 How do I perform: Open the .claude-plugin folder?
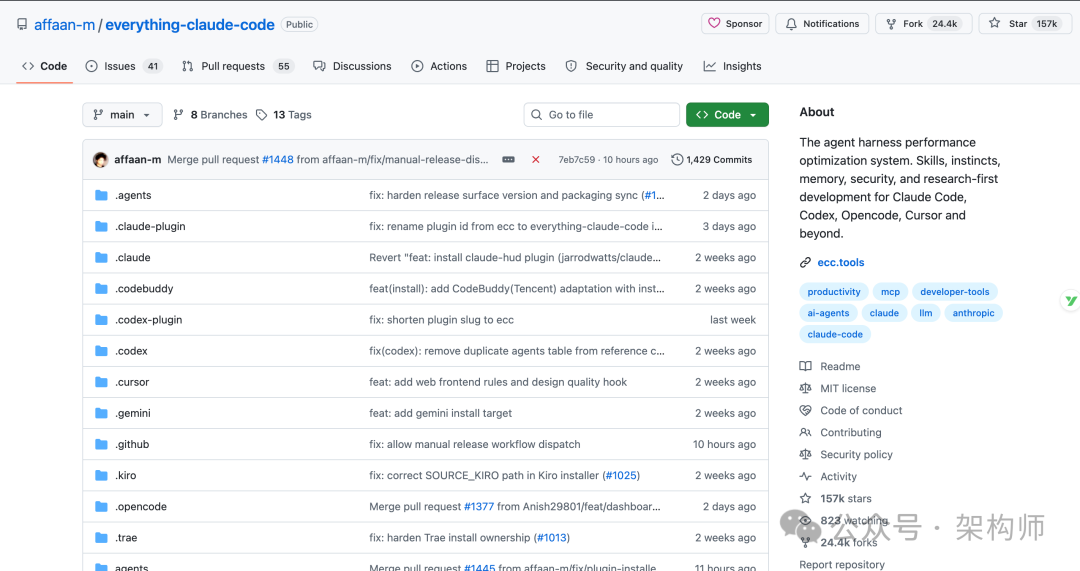[x=150, y=226]
